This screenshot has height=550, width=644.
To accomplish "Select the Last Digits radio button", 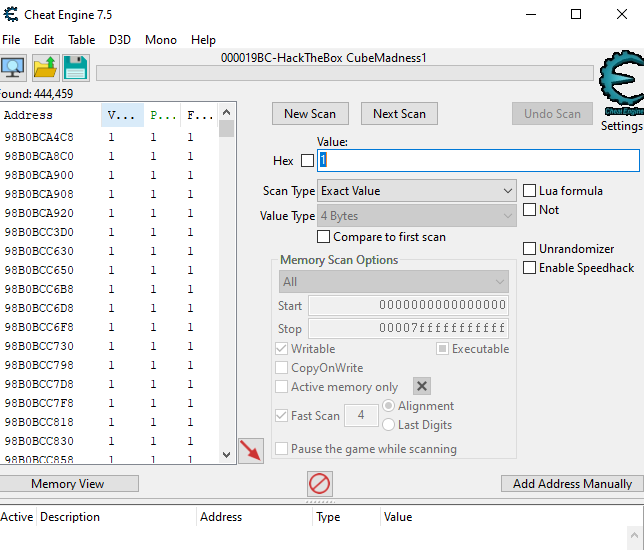I will pyautogui.click(x=388, y=425).
